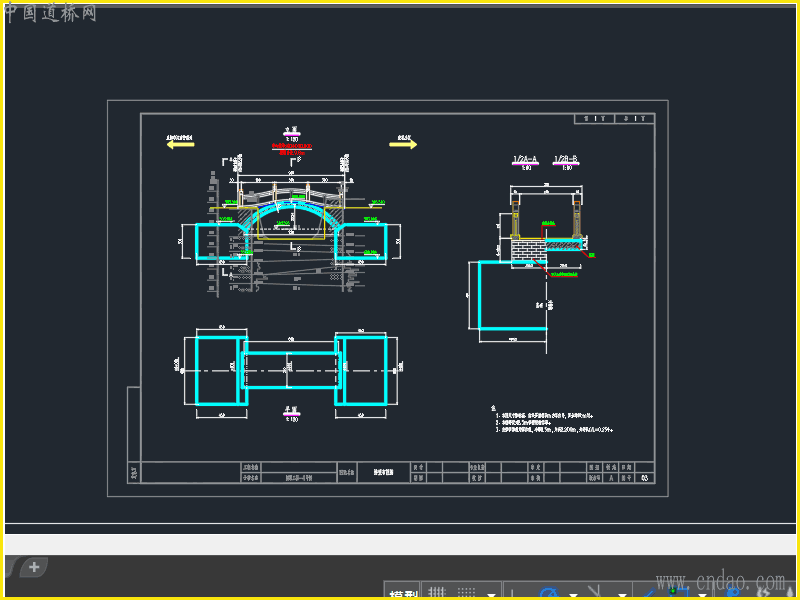Viewport: 800px width, 600px height.
Task: Select the yellow left-pointing direction arrow
Action: 181,144
